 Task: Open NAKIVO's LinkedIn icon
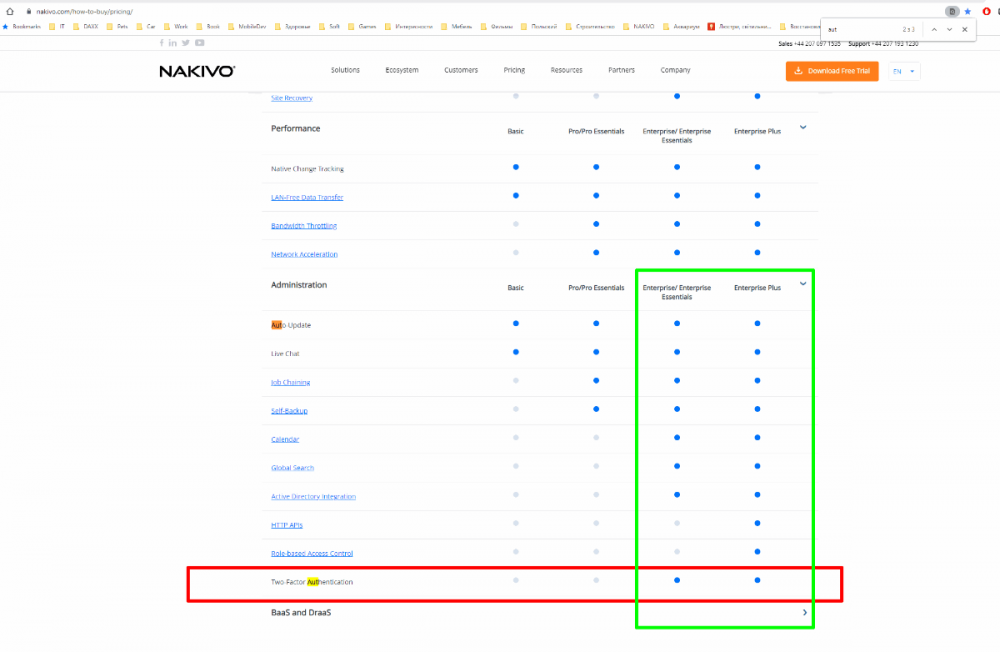[173, 43]
